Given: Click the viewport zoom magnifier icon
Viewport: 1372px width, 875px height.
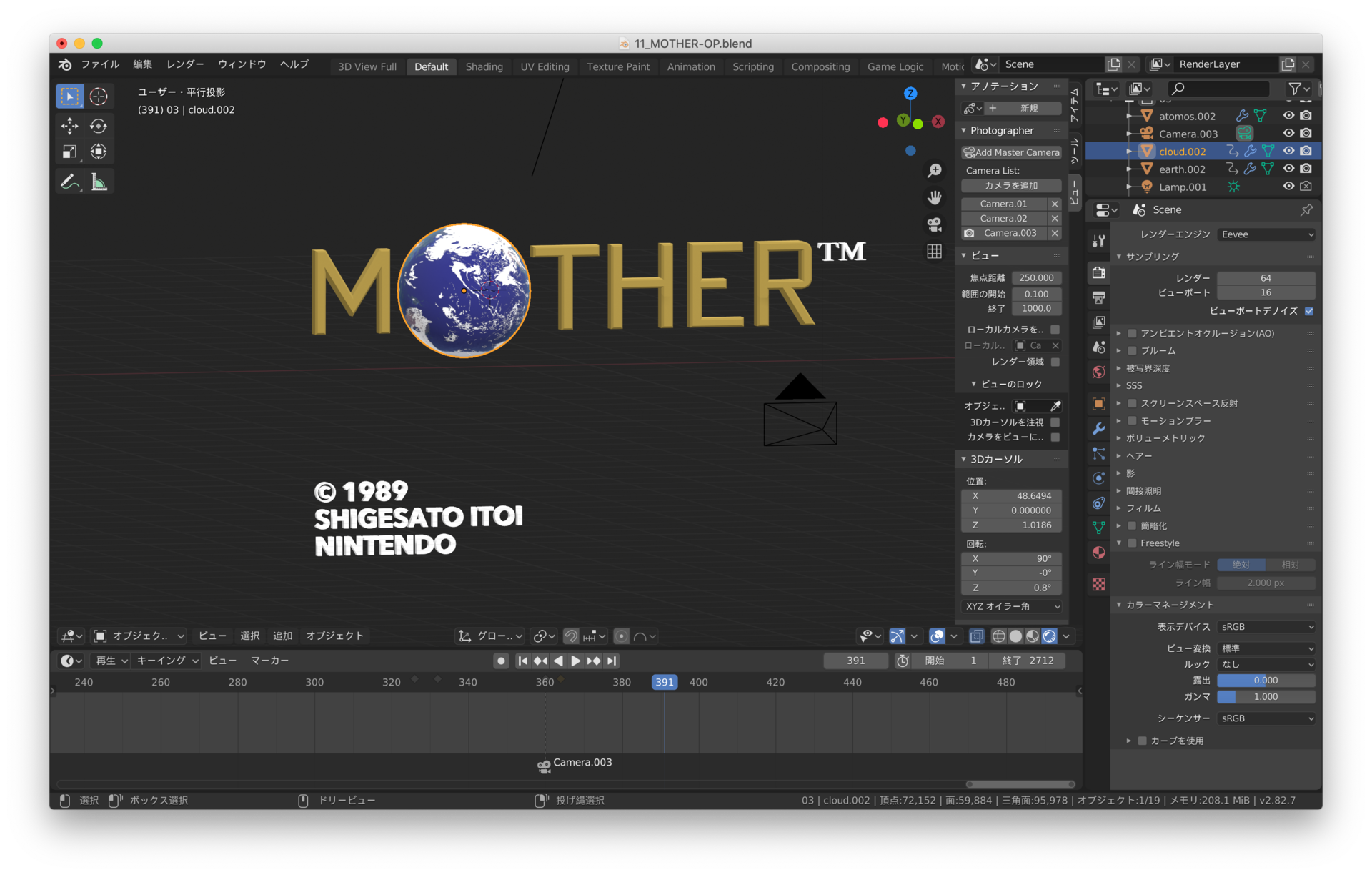Looking at the screenshot, I should tap(934, 171).
